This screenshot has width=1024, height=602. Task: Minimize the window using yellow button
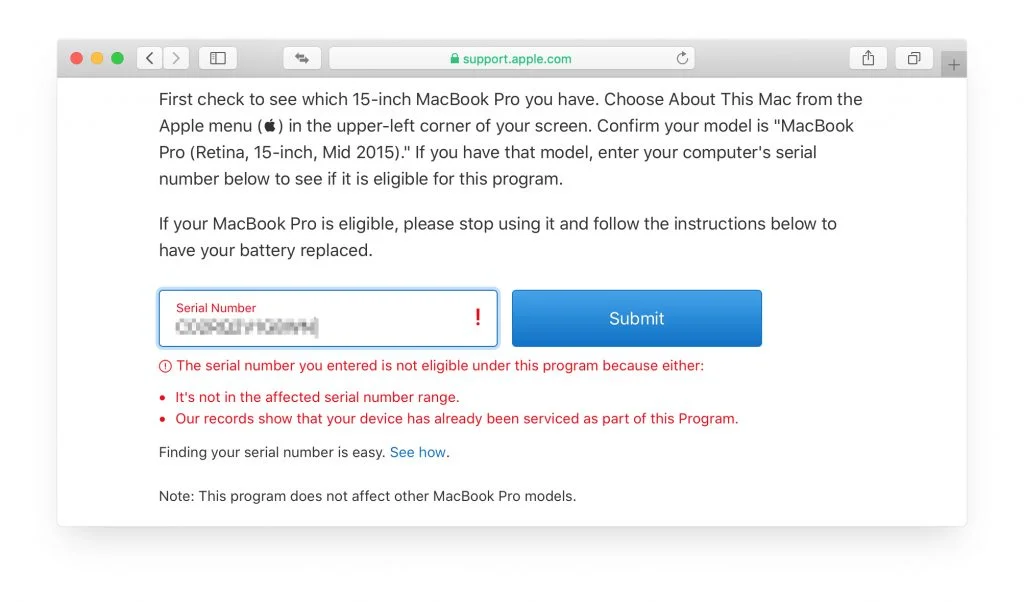pos(97,58)
